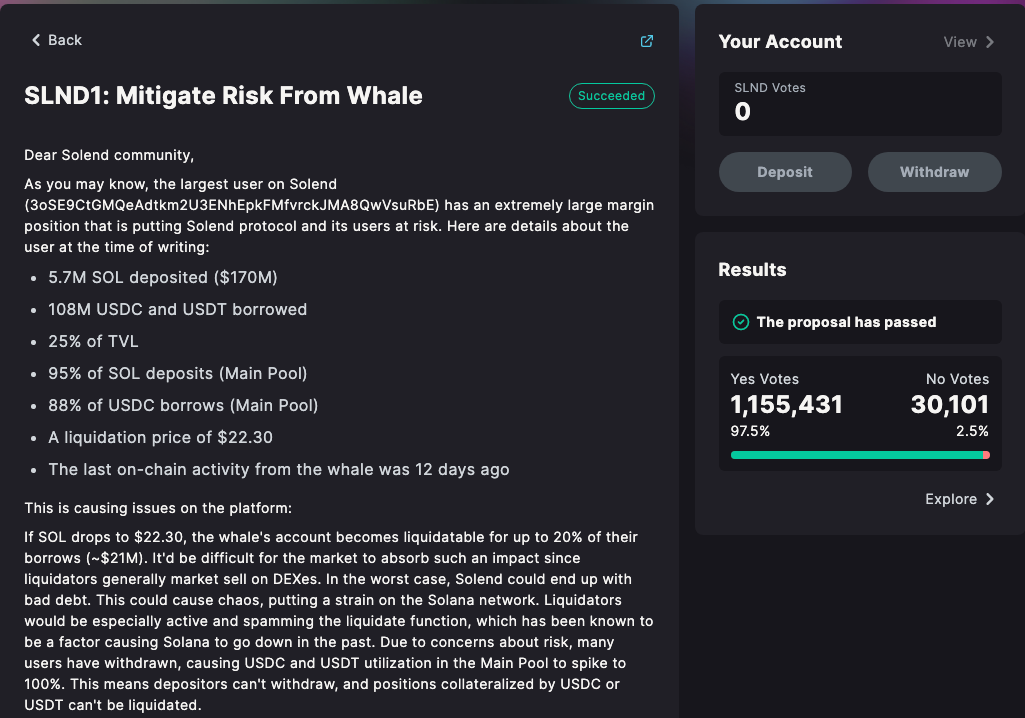1025x718 pixels.
Task: Click the Your Account panel heading
Action: pyautogui.click(x=780, y=42)
